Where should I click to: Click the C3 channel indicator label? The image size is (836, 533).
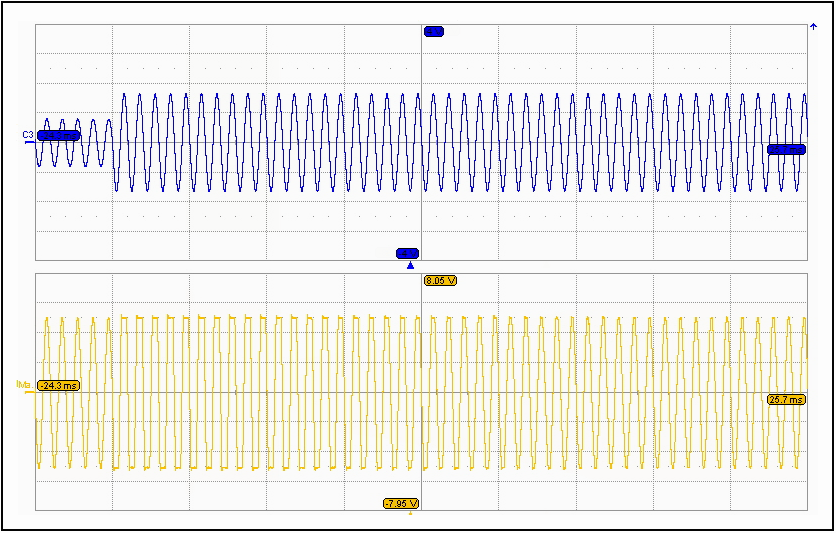(28, 134)
